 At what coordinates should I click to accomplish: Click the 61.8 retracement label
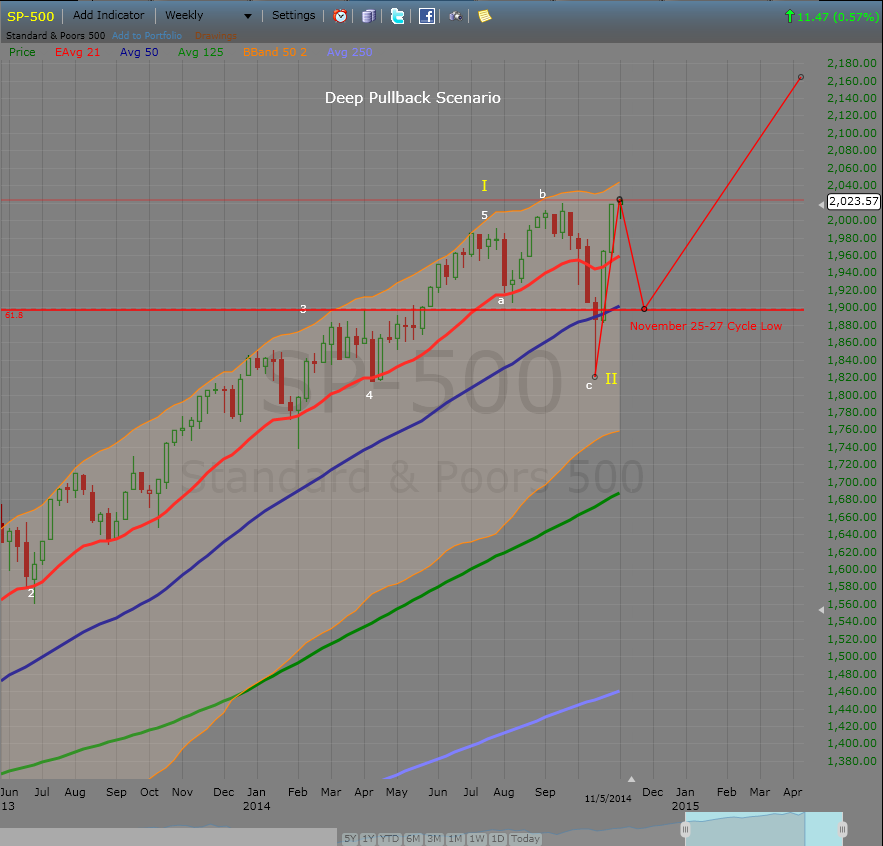point(14,315)
